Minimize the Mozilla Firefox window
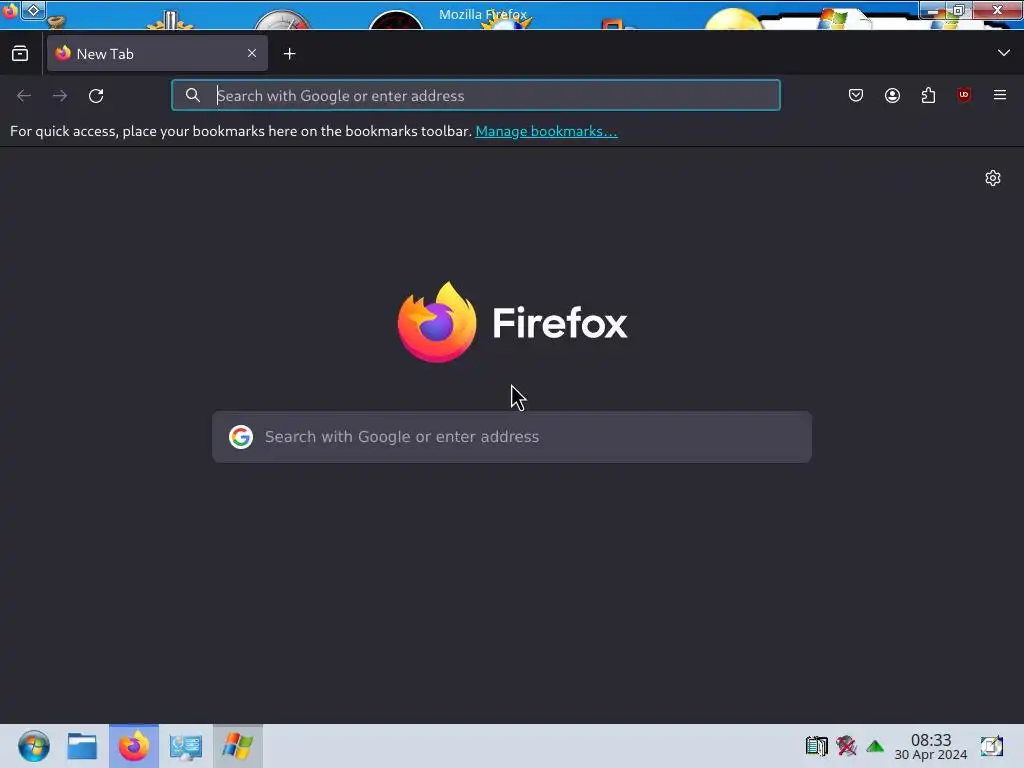This screenshot has height=768, width=1024. point(933,10)
